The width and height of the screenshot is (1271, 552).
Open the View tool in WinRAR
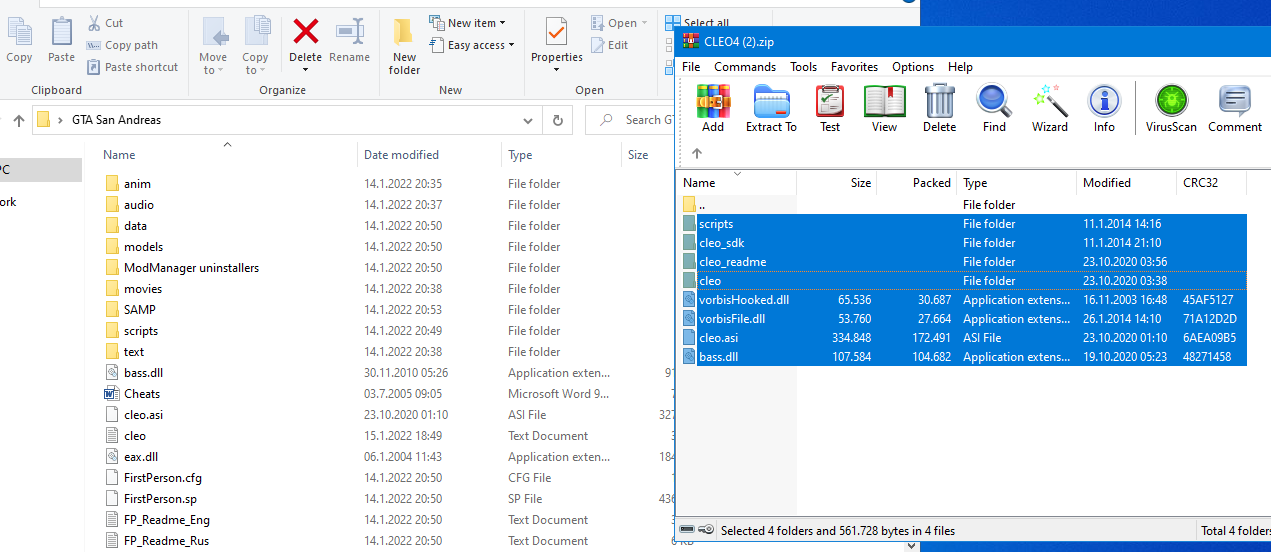[x=884, y=108]
